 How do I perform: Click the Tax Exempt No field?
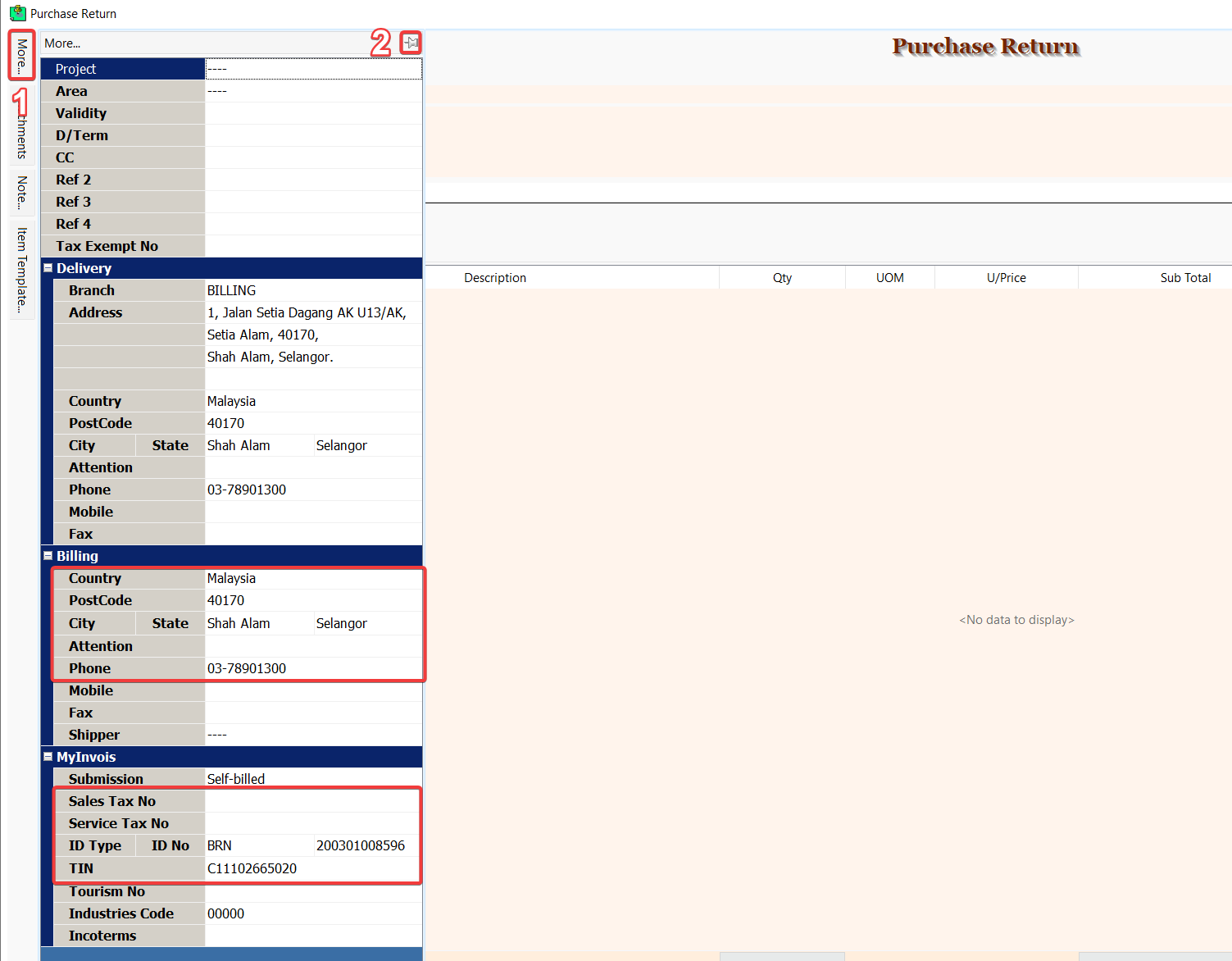point(313,246)
